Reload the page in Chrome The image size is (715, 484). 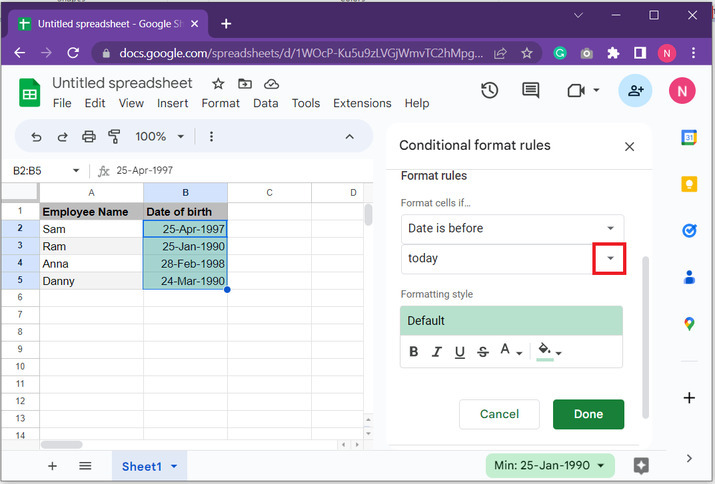coord(73,53)
